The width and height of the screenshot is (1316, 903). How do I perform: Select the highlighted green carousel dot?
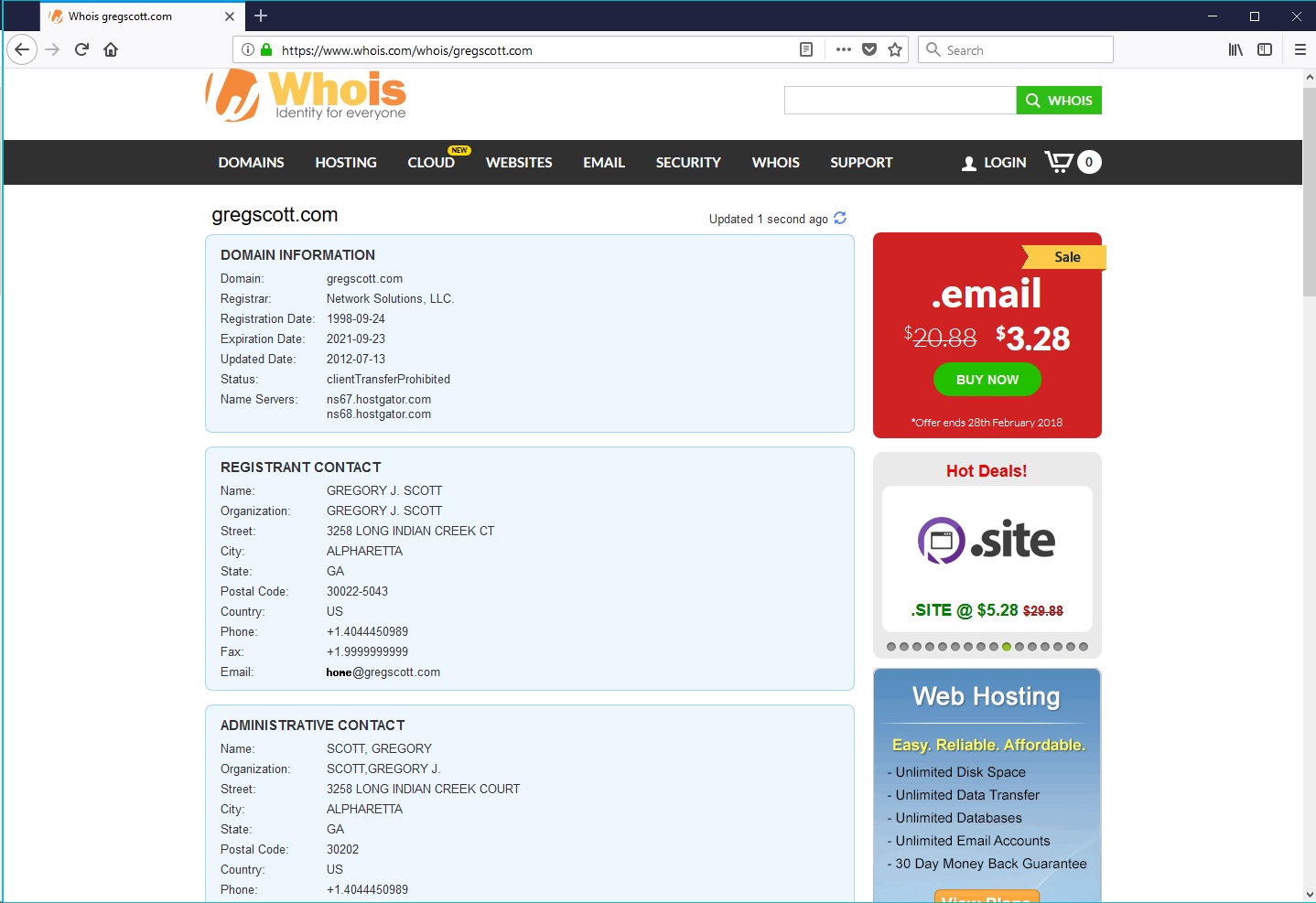click(1007, 647)
